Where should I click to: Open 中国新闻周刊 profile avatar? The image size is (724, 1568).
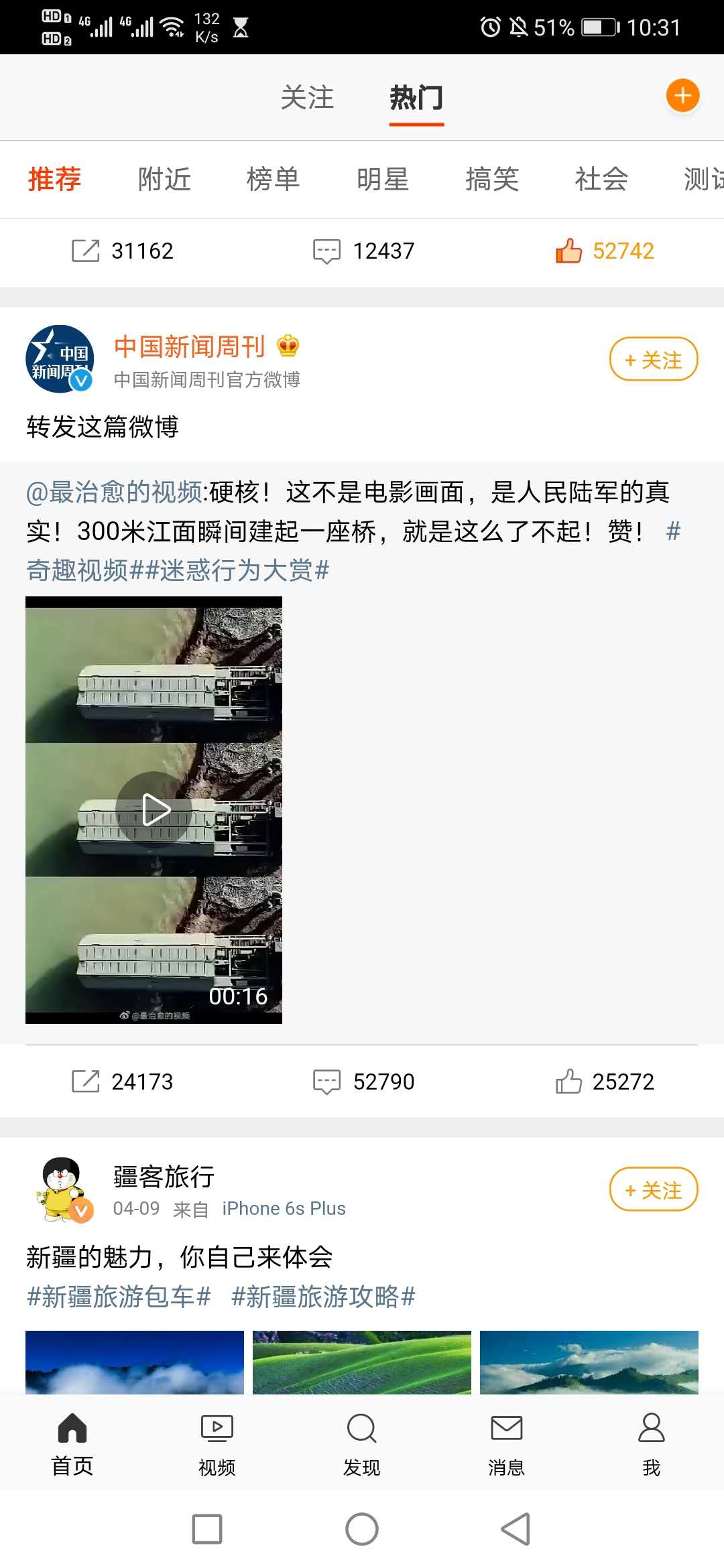[x=60, y=358]
